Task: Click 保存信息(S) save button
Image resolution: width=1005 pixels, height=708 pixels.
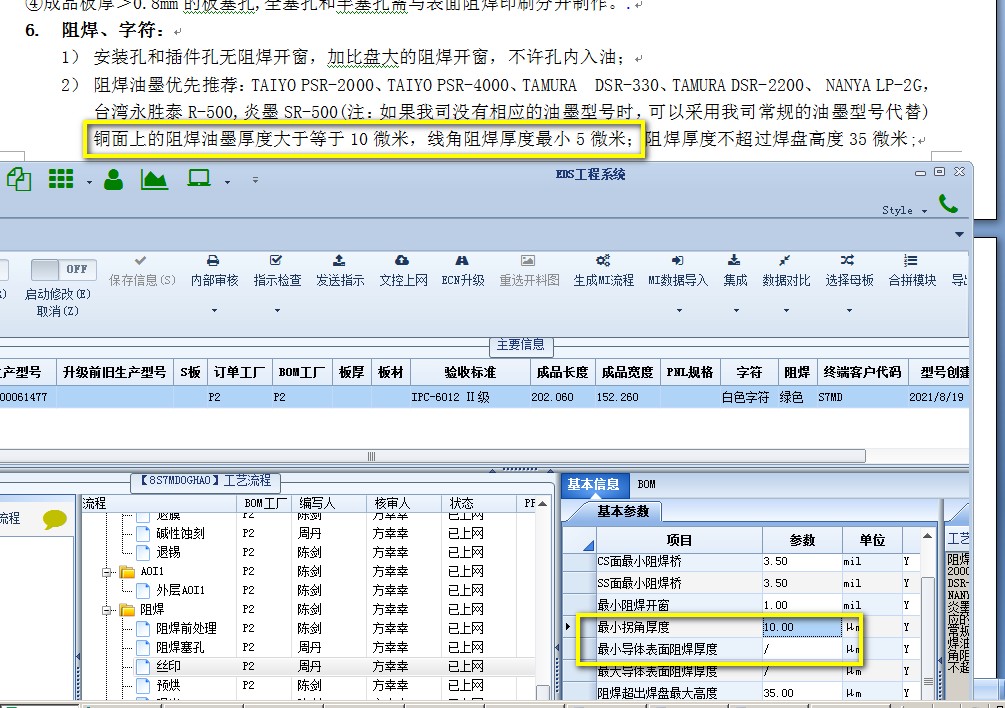Action: click(142, 272)
